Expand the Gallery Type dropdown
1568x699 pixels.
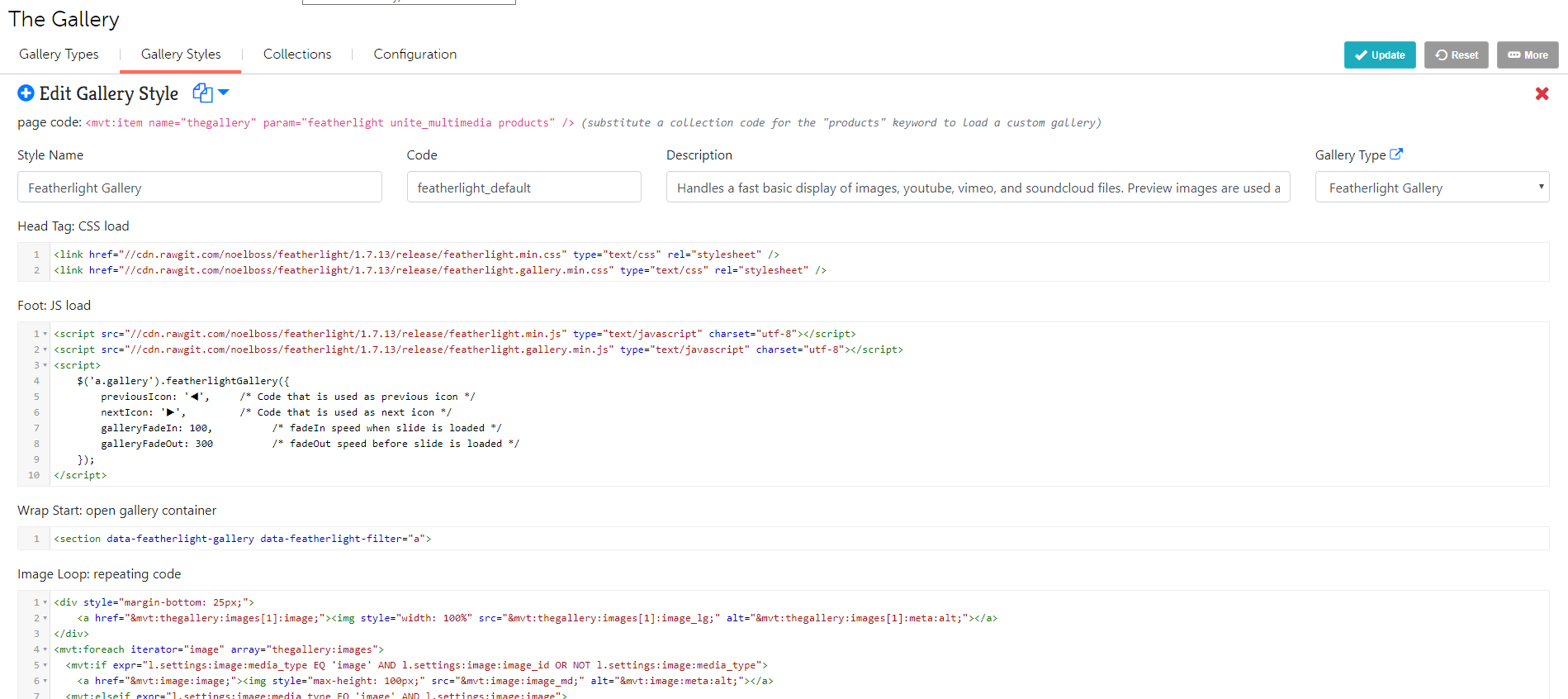[1433, 188]
